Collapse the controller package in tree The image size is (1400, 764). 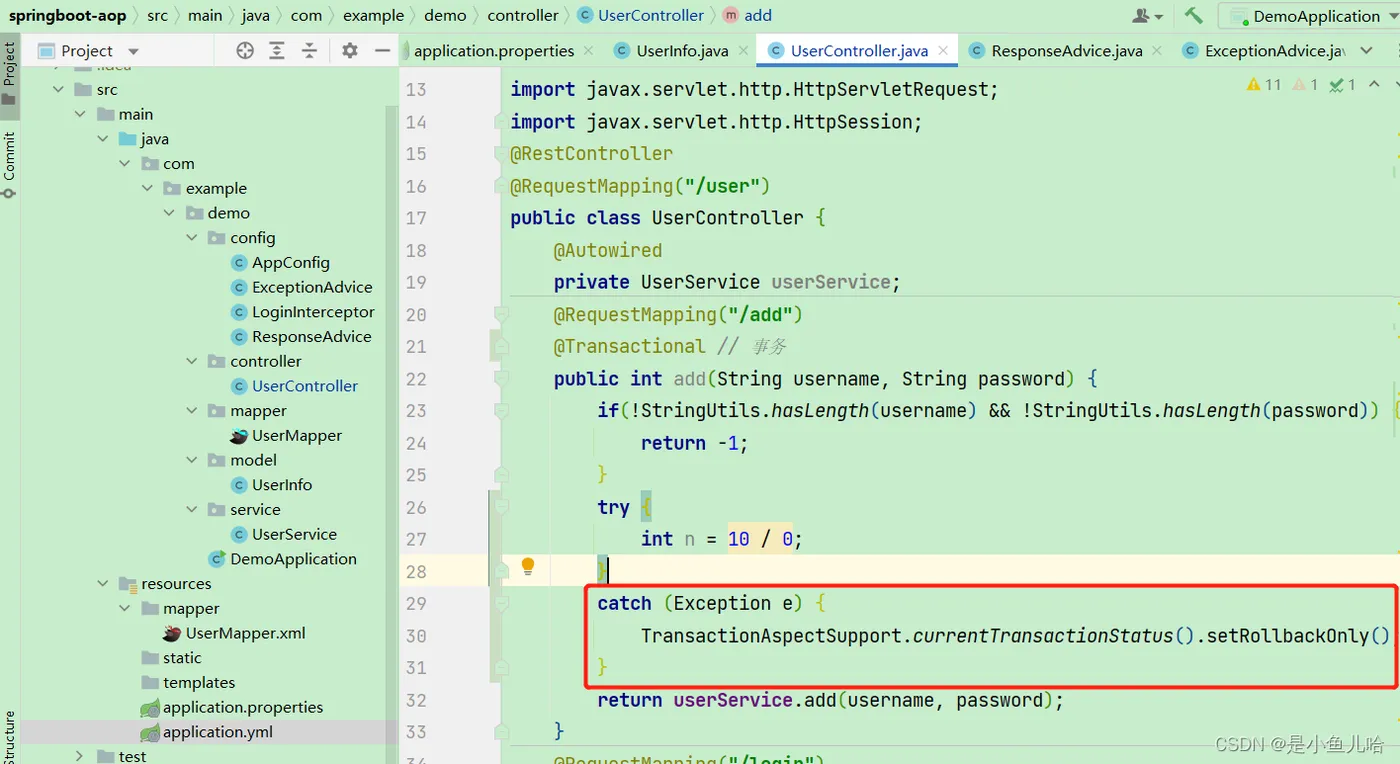192,361
